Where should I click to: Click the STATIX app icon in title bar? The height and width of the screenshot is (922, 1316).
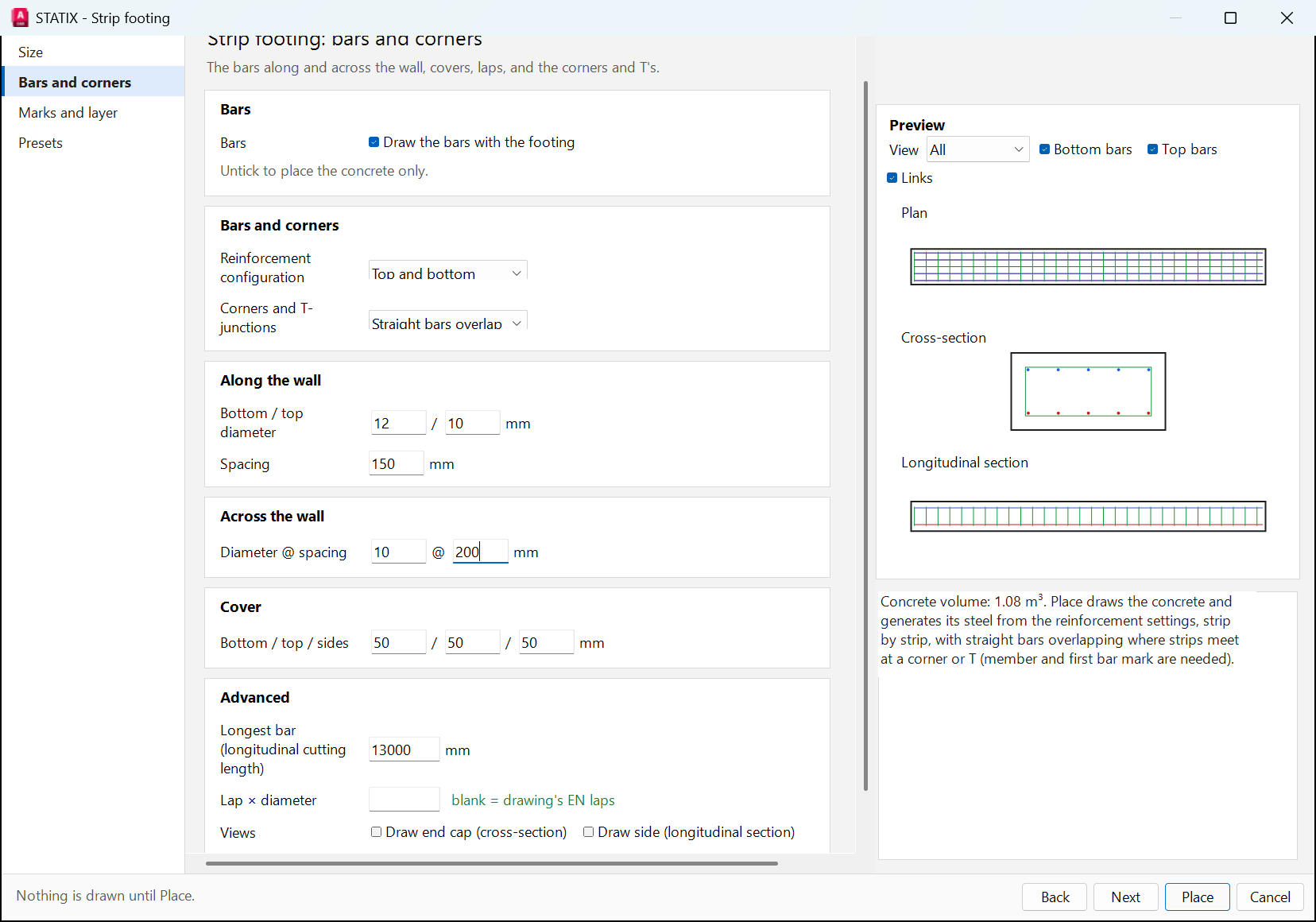20,17
